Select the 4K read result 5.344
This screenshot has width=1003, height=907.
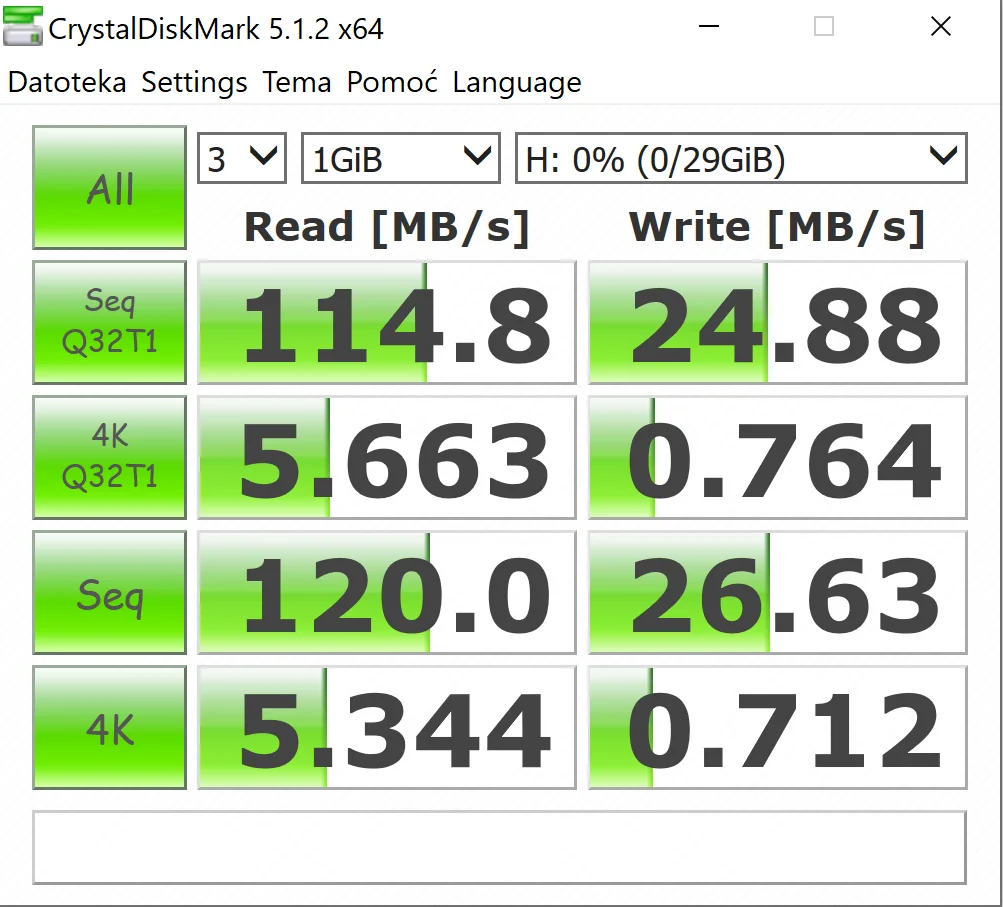click(387, 727)
